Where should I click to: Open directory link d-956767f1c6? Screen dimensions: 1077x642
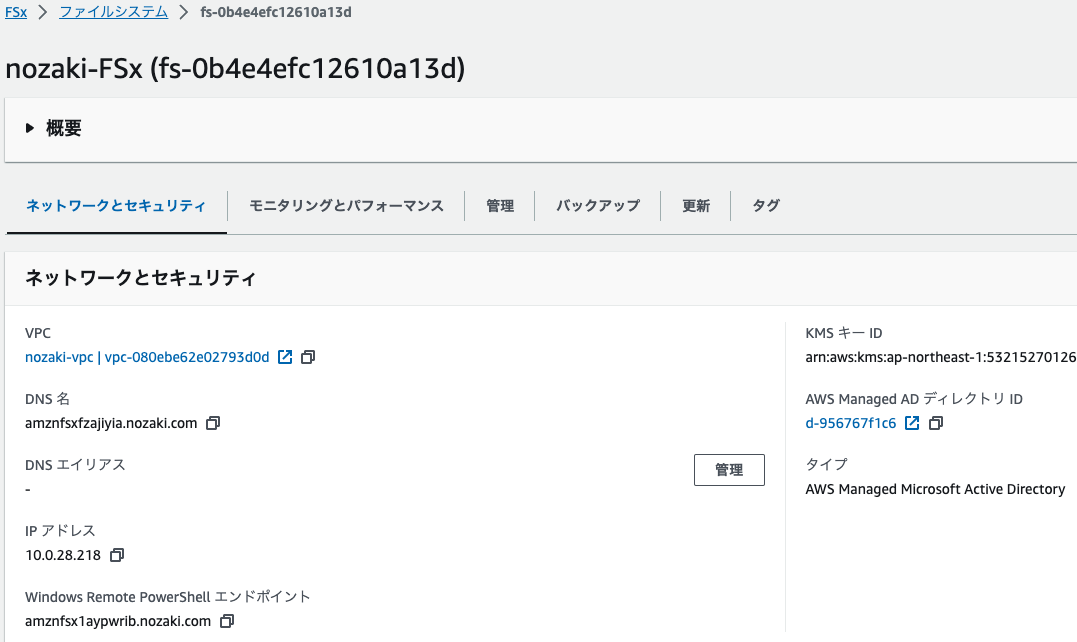click(851, 423)
